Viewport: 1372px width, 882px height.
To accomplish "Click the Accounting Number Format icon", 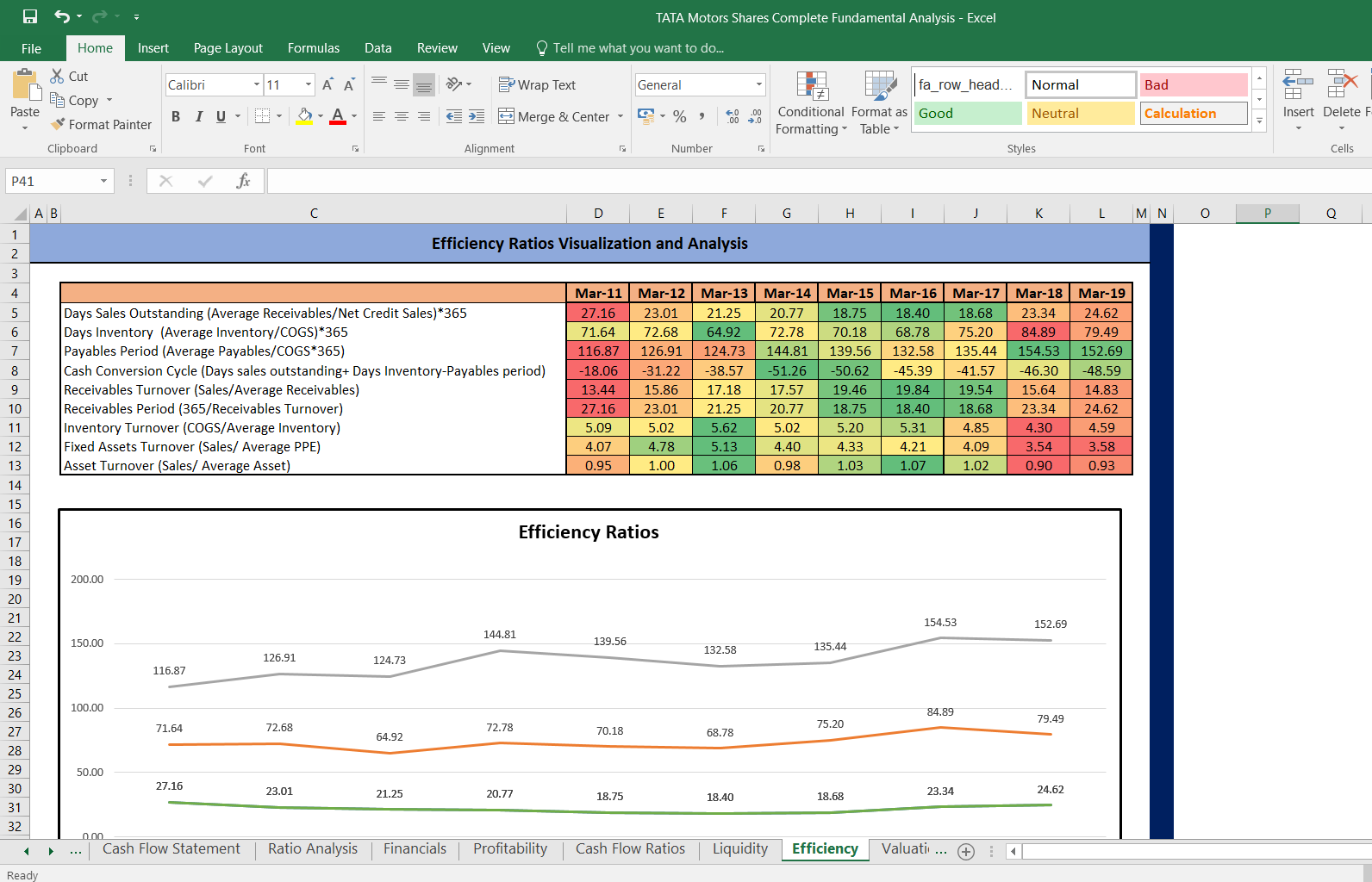I will [645, 115].
